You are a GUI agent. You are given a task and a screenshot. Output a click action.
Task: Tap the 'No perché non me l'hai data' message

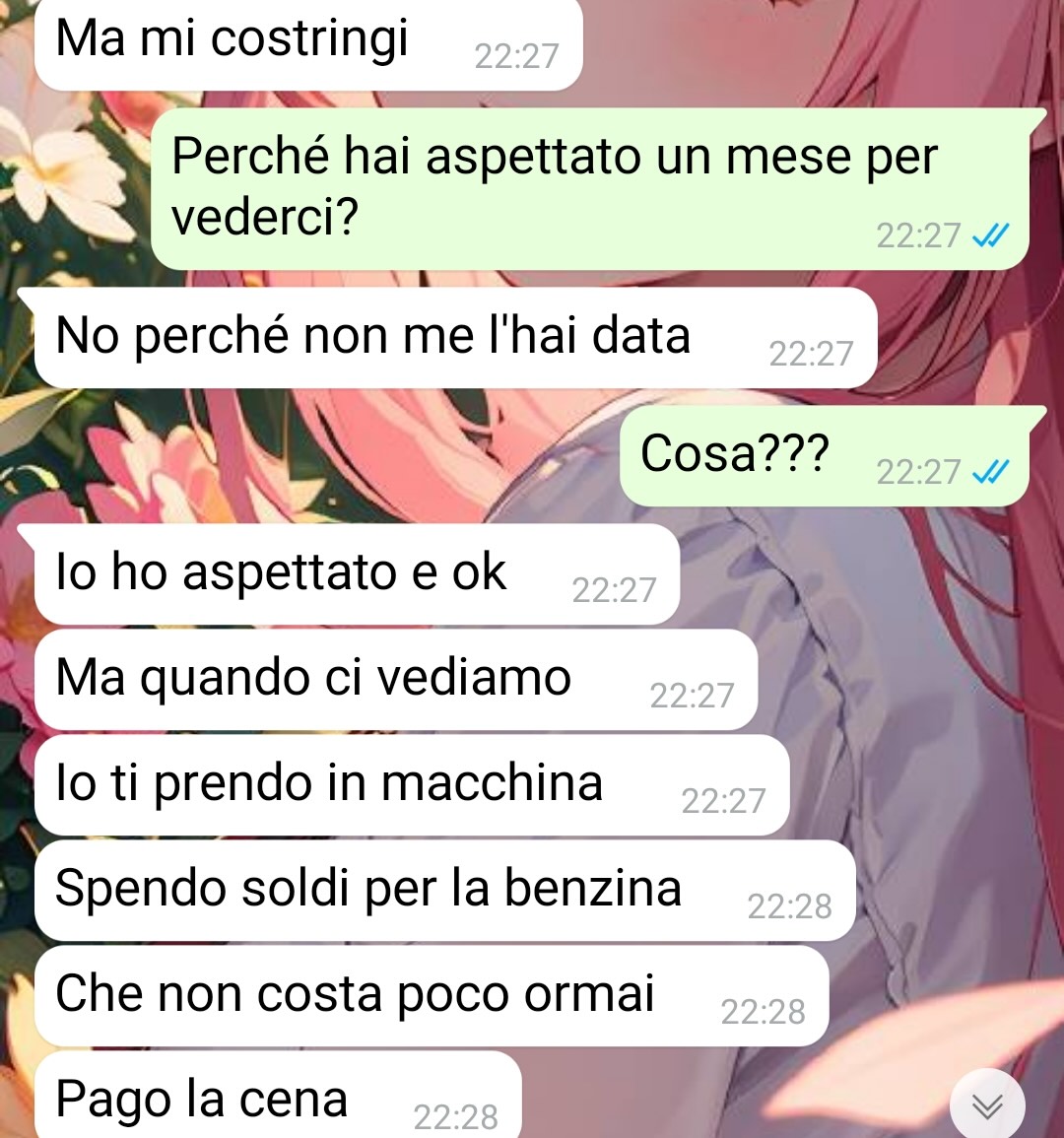pos(456,338)
